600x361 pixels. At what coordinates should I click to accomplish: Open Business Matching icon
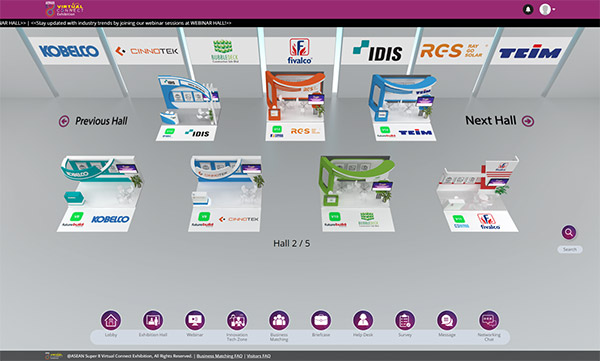pyautogui.click(x=279, y=320)
